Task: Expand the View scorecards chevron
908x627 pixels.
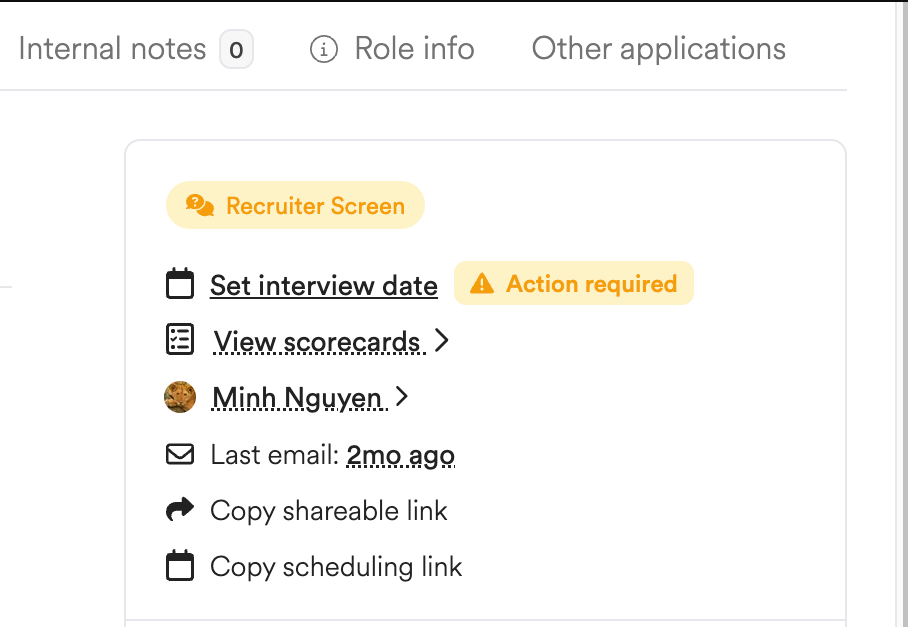Action: point(442,340)
